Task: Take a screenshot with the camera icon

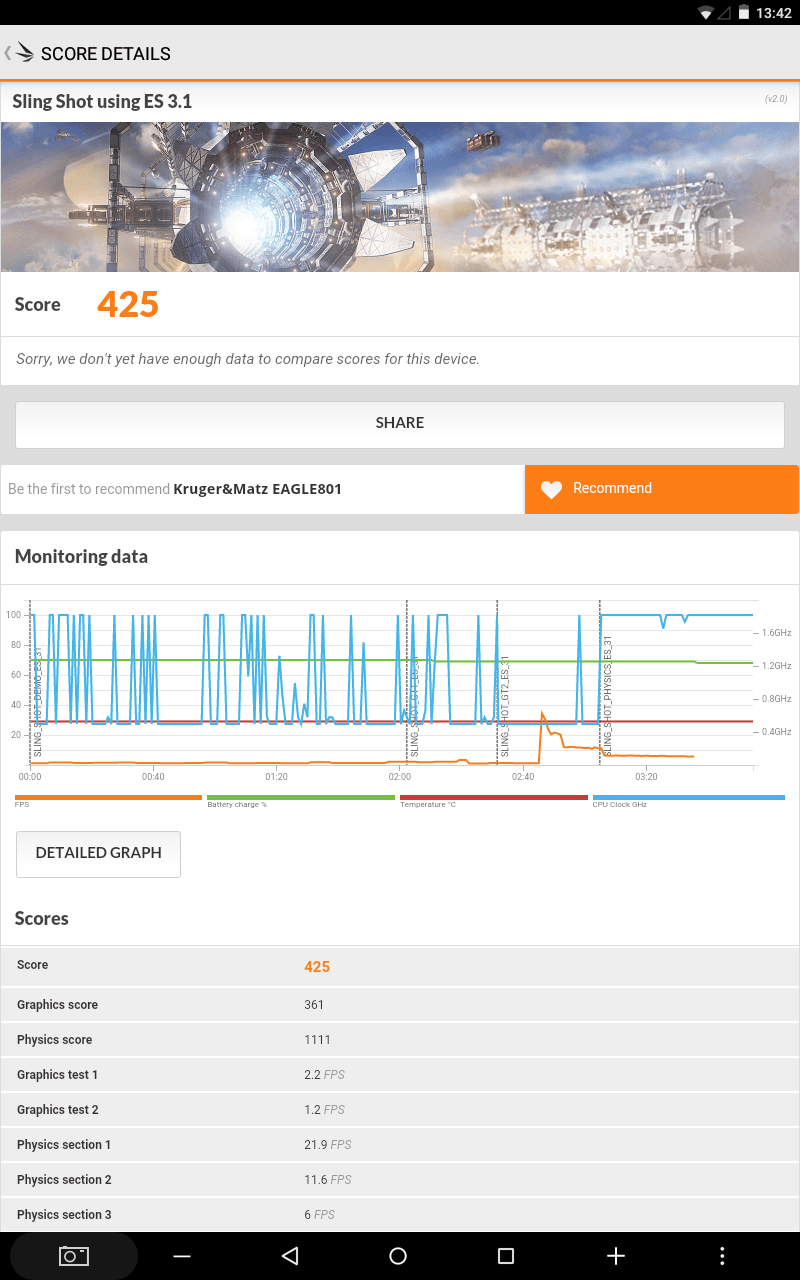Action: pos(74,1256)
